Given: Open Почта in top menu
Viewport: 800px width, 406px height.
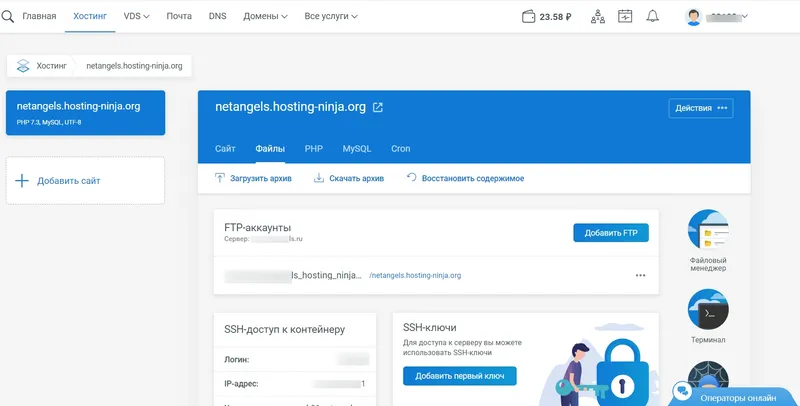Looking at the screenshot, I should tap(179, 16).
